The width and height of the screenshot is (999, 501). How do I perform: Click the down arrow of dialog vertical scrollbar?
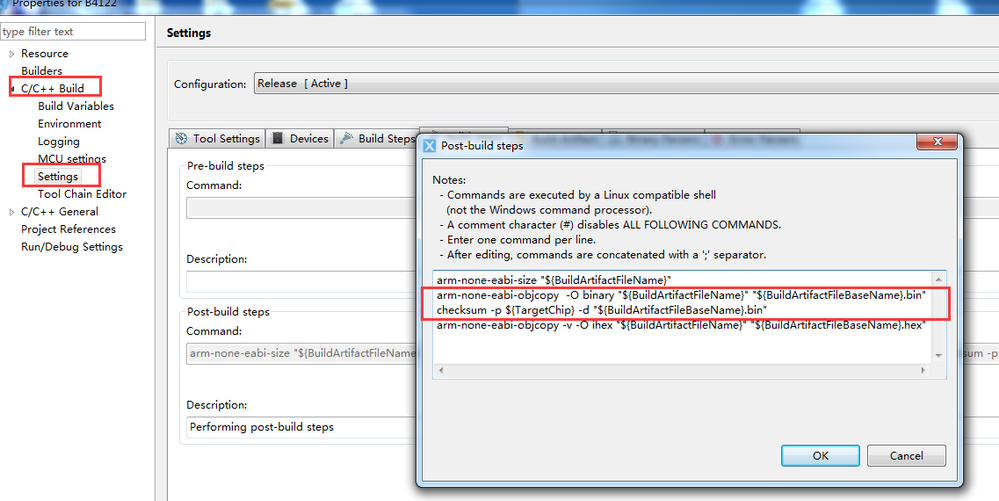click(938, 356)
